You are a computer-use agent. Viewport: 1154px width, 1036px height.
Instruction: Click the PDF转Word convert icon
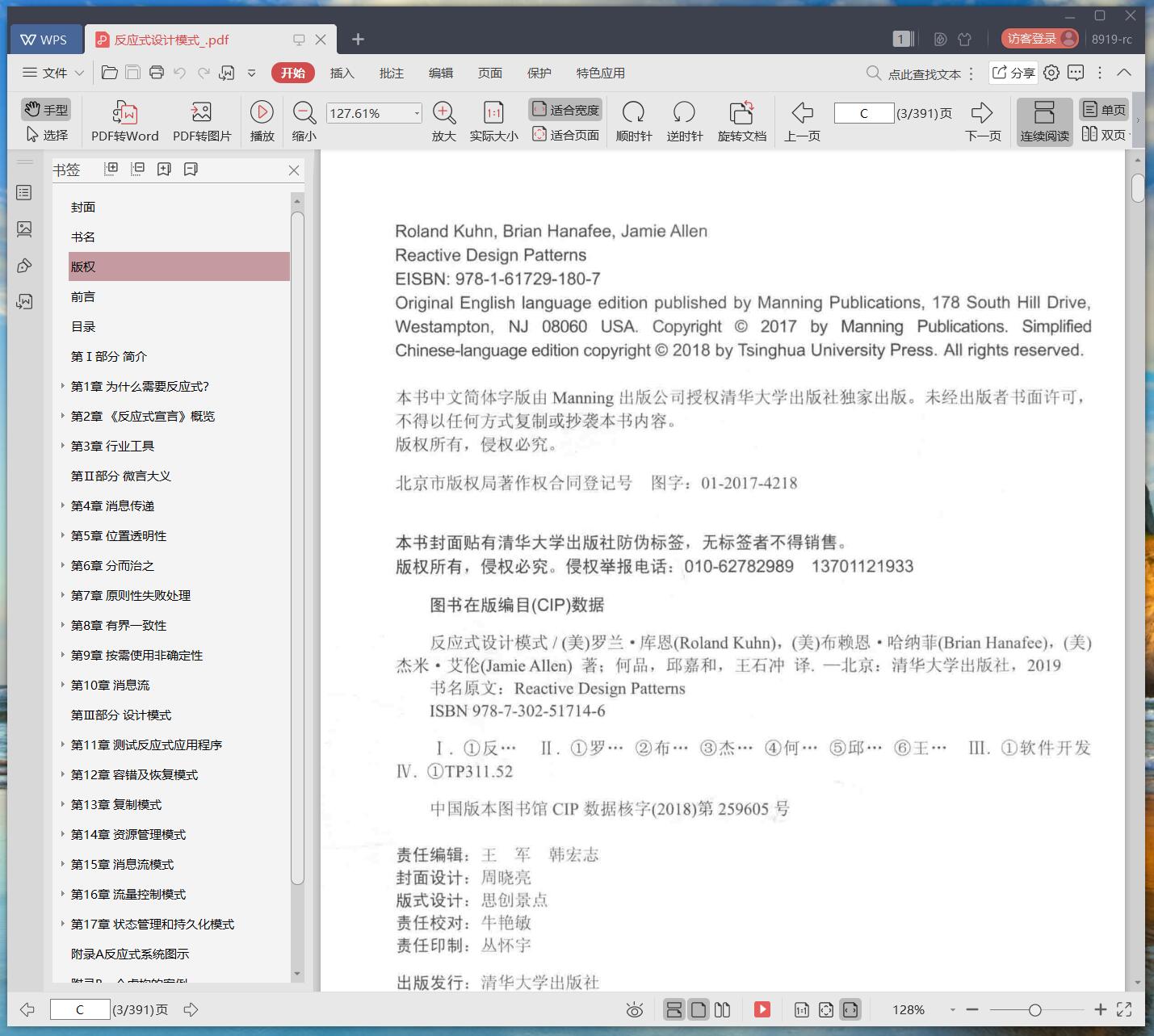(x=125, y=112)
